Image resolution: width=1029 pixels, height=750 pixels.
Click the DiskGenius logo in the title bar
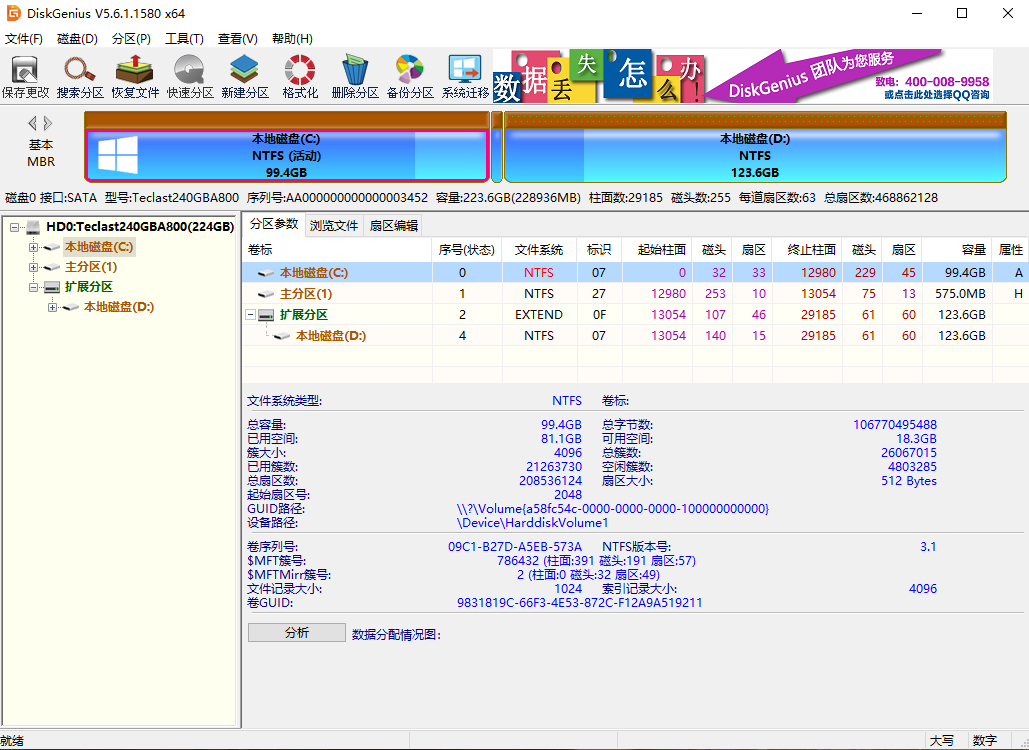[x=11, y=13]
